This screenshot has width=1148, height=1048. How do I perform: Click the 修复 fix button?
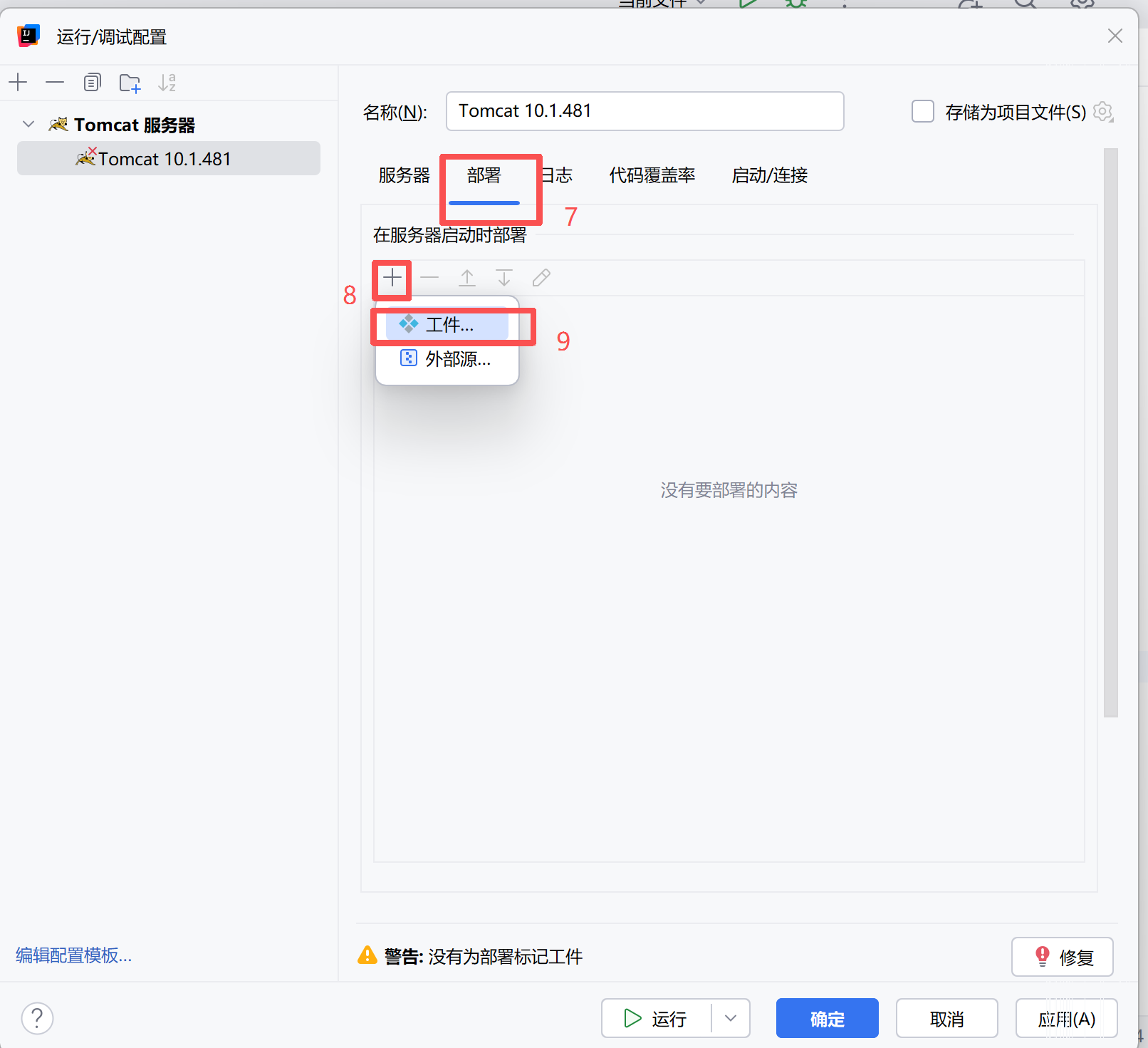(1062, 957)
